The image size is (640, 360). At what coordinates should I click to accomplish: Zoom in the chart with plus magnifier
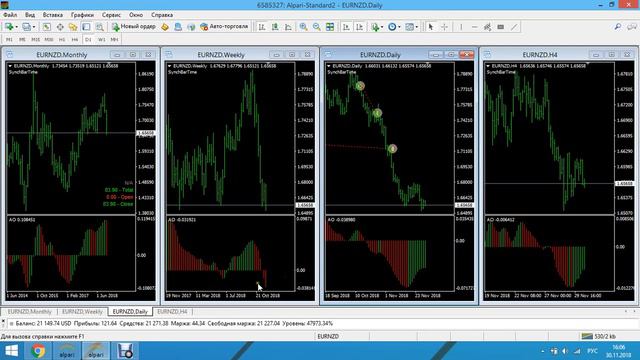[x=303, y=27]
